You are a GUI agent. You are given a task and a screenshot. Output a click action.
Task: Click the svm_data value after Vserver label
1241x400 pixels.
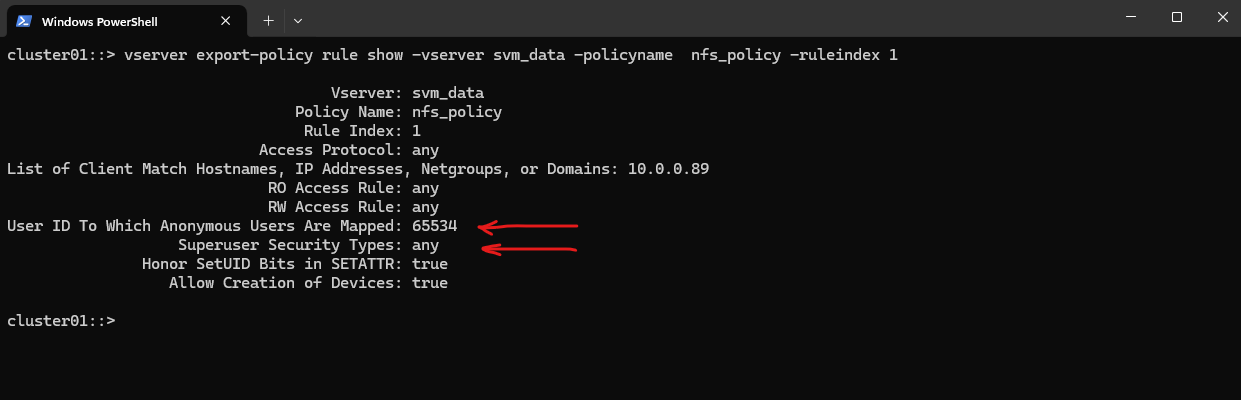coord(448,93)
